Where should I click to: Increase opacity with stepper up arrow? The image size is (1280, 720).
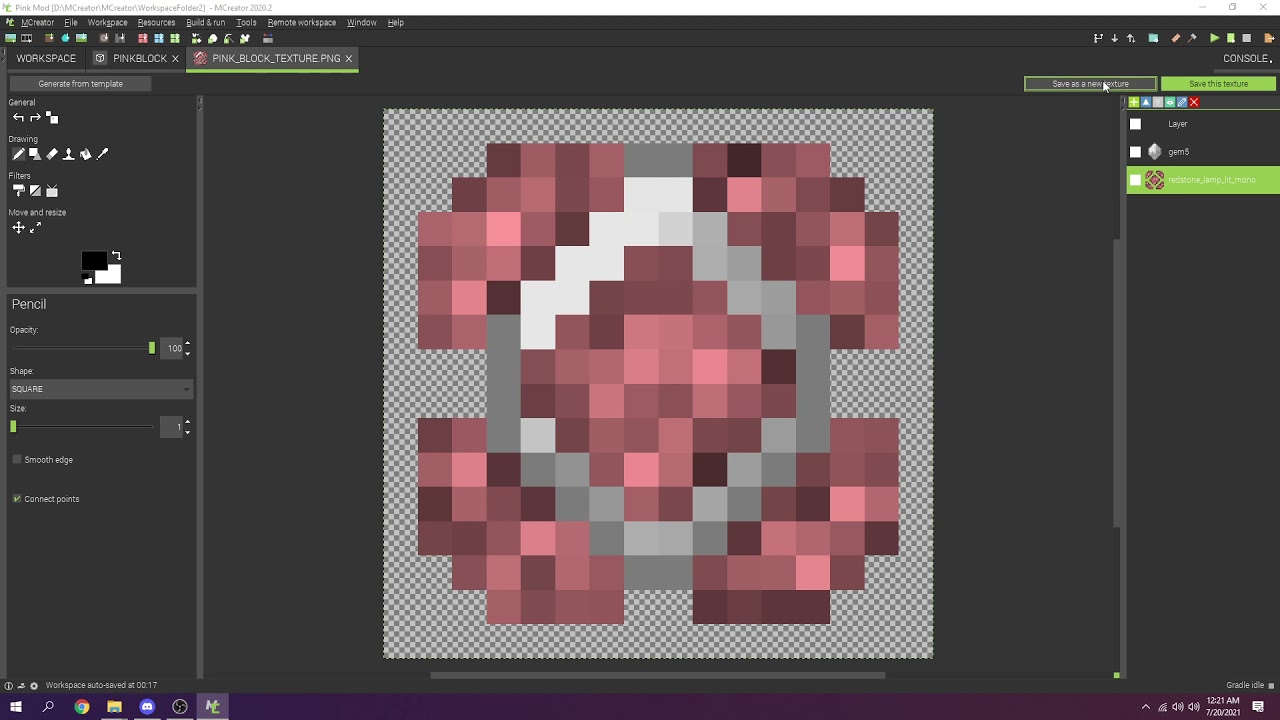coord(188,344)
